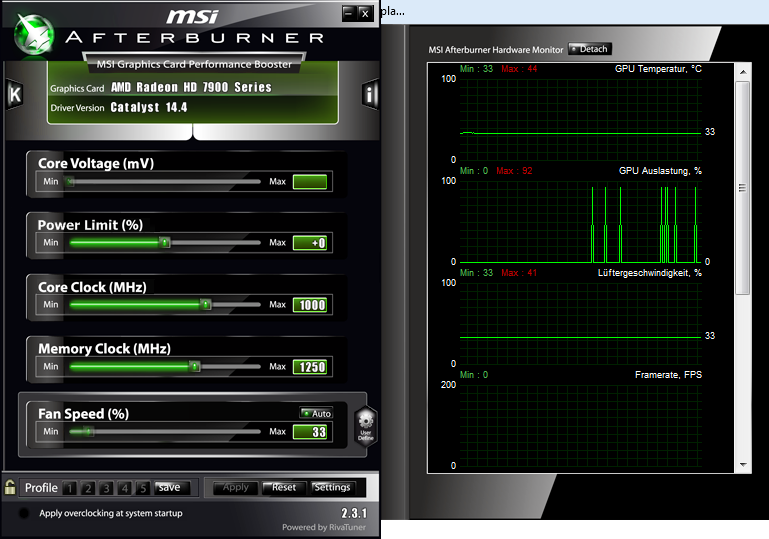The width and height of the screenshot is (769, 539).
Task: Select profile slot 2
Action: pos(88,488)
